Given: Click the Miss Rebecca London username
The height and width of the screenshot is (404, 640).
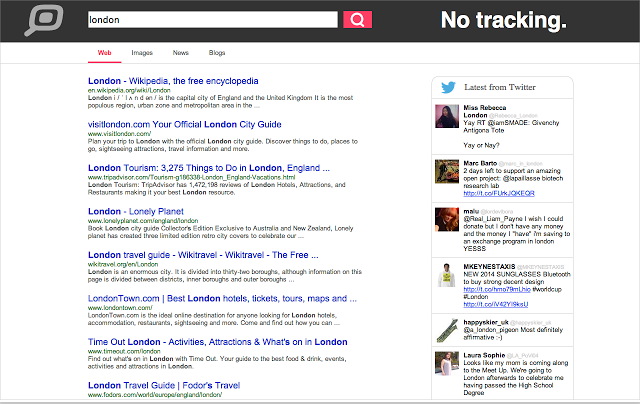Looking at the screenshot, I should pyautogui.click(x=484, y=111).
